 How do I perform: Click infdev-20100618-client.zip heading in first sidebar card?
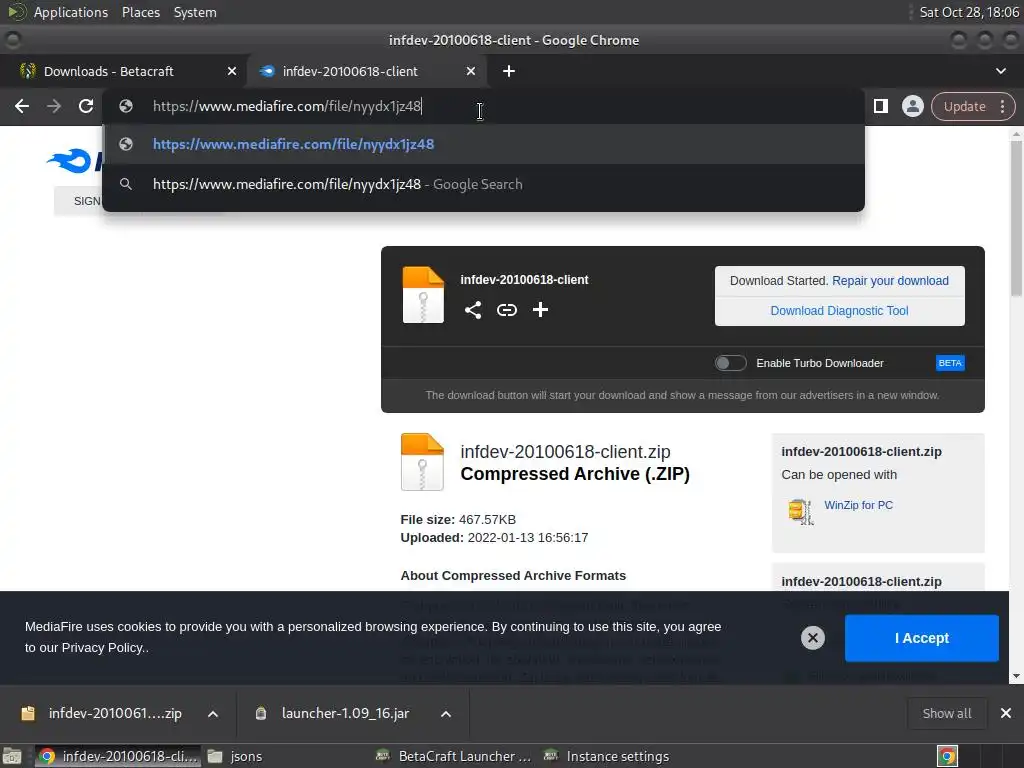pos(861,451)
